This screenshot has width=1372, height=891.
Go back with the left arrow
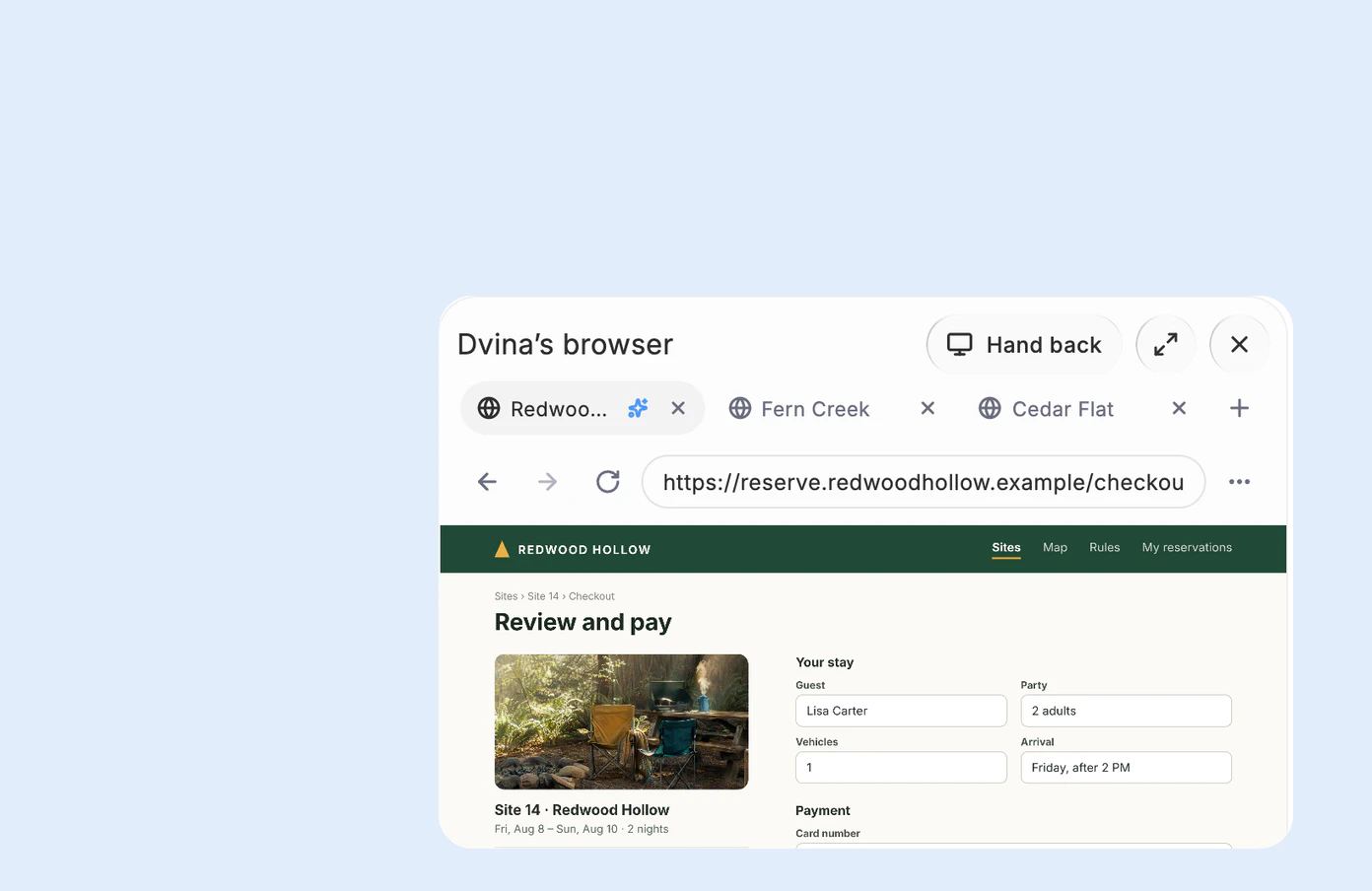pyautogui.click(x=487, y=482)
